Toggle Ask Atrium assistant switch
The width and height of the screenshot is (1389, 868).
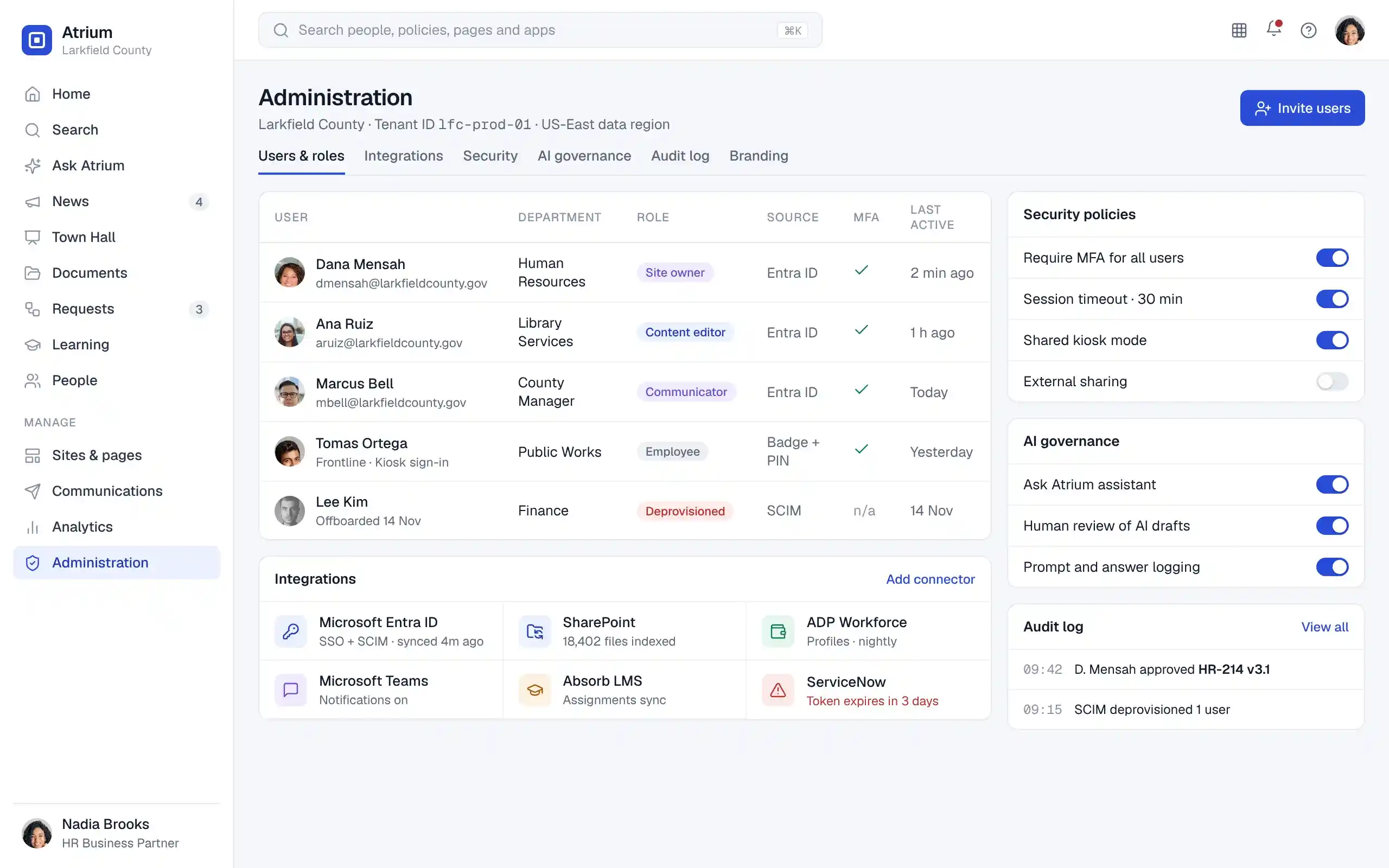[x=1331, y=484]
